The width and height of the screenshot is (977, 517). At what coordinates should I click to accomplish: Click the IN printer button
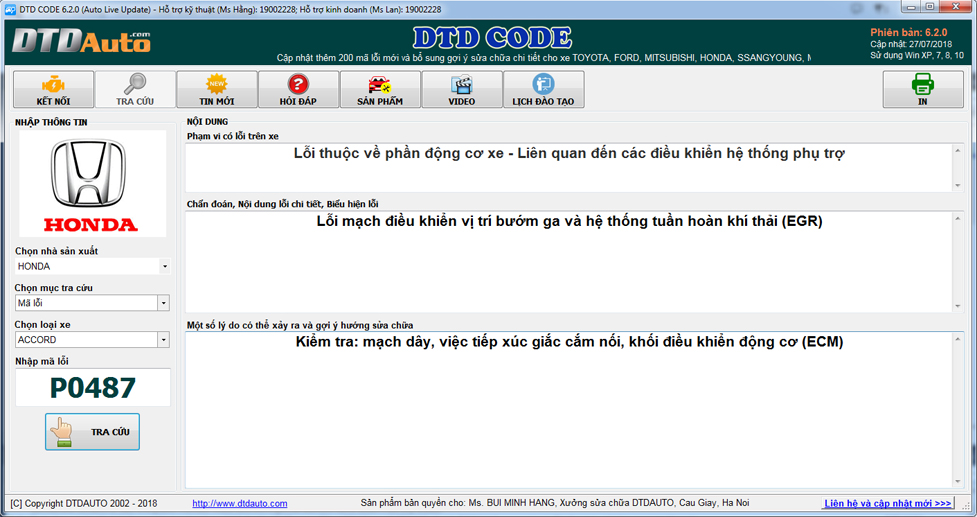pos(923,90)
